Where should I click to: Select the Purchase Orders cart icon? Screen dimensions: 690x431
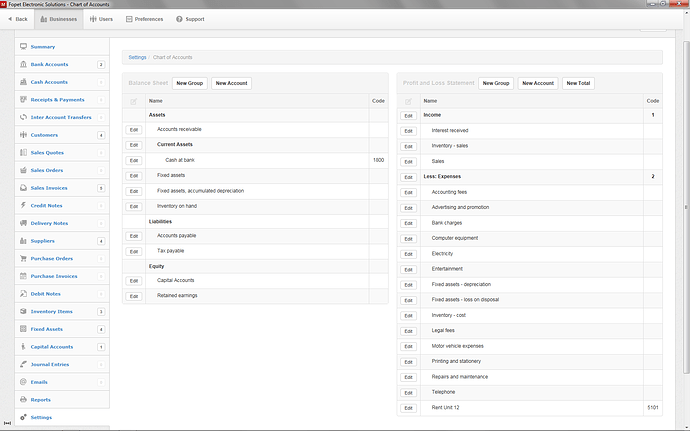23,258
